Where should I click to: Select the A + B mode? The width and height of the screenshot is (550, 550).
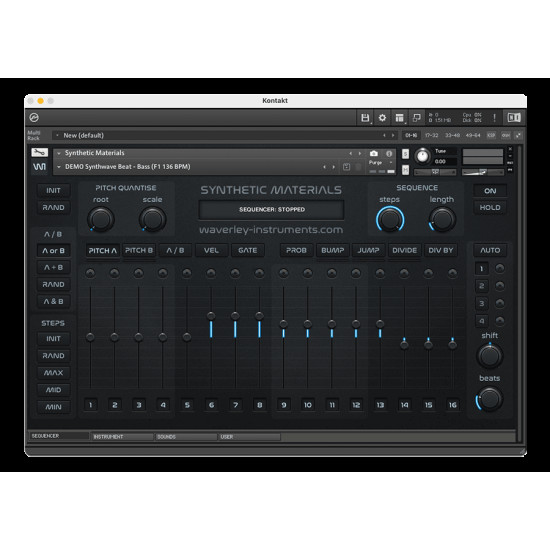[x=54, y=267]
